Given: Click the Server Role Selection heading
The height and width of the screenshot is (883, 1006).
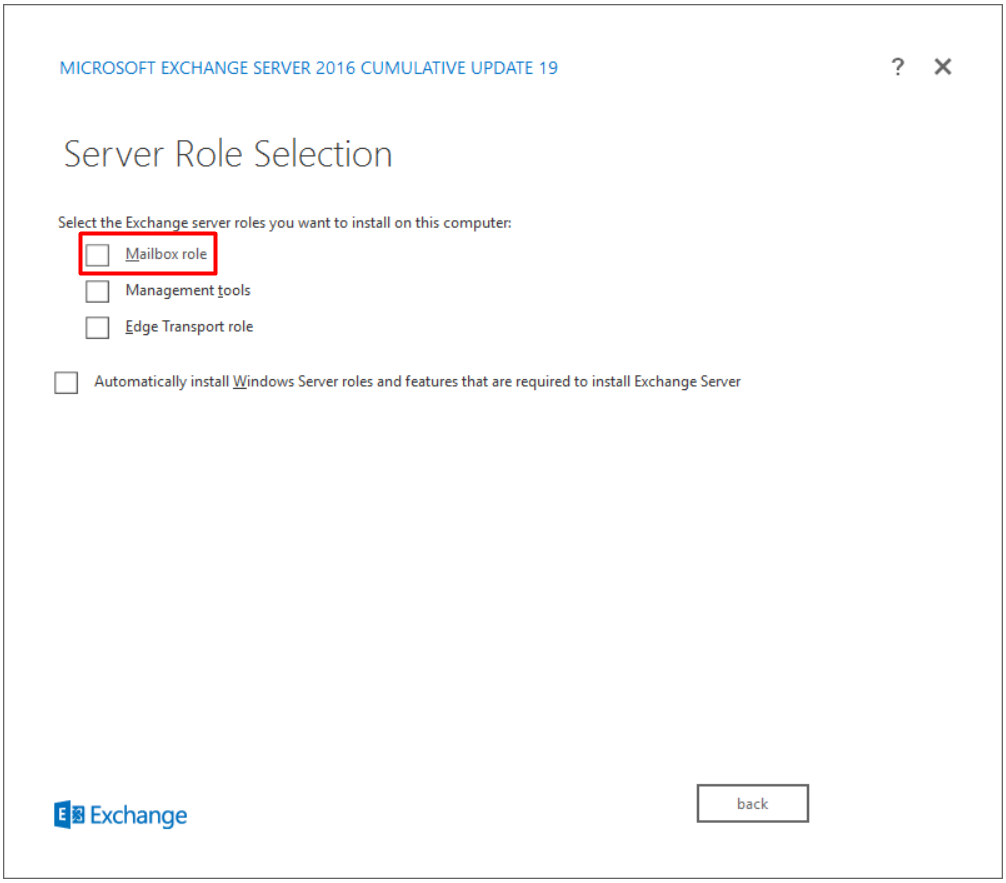Looking at the screenshot, I should pyautogui.click(x=228, y=155).
